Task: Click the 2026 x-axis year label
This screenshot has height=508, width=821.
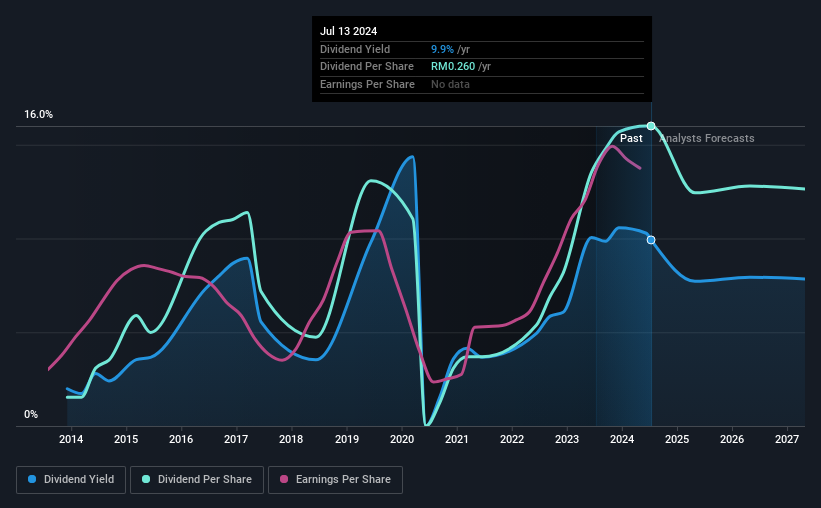Action: (x=732, y=439)
